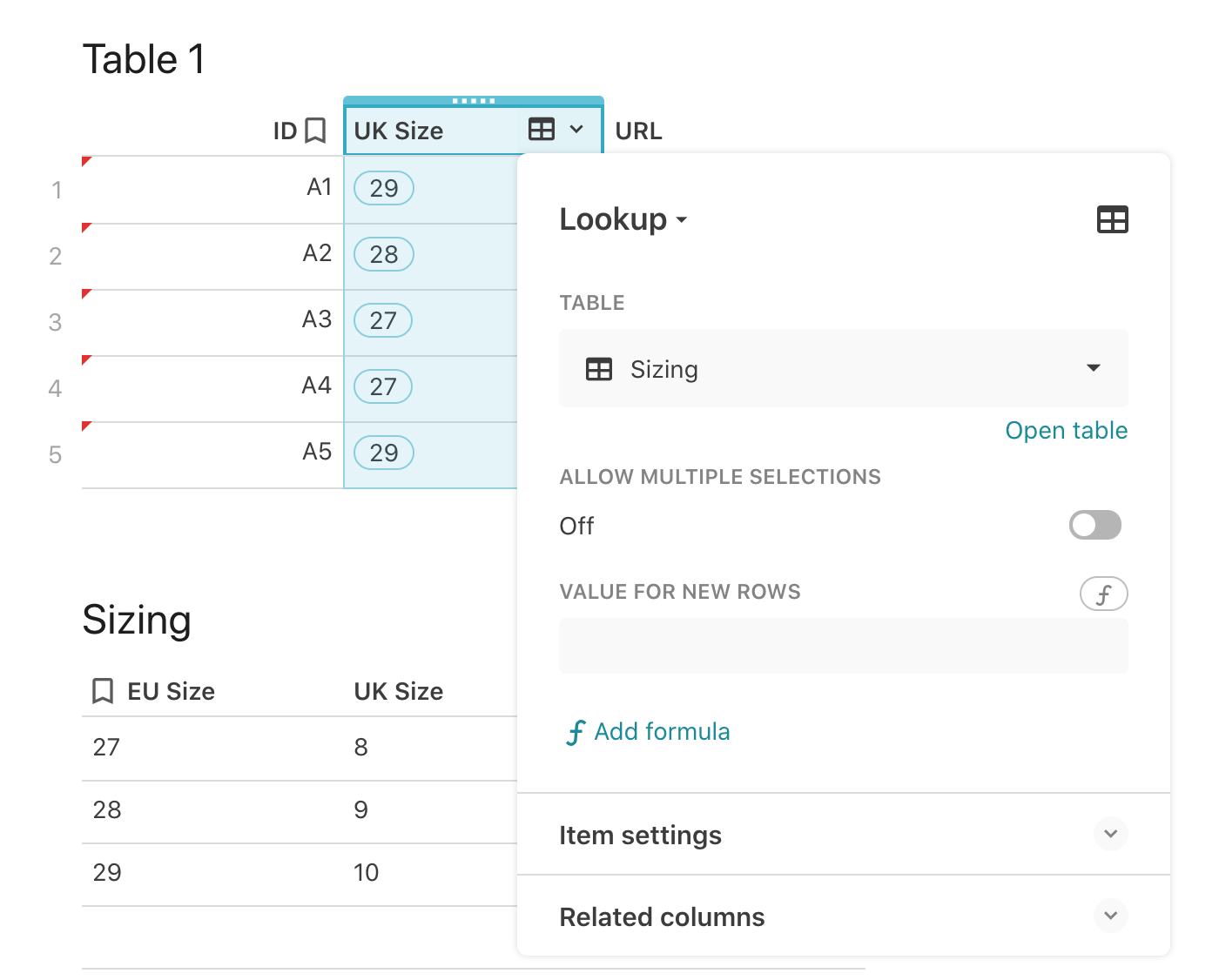This screenshot has height=980, width=1219.
Task: Toggle Allow Multiple Selections switch on
Action: point(1094,525)
